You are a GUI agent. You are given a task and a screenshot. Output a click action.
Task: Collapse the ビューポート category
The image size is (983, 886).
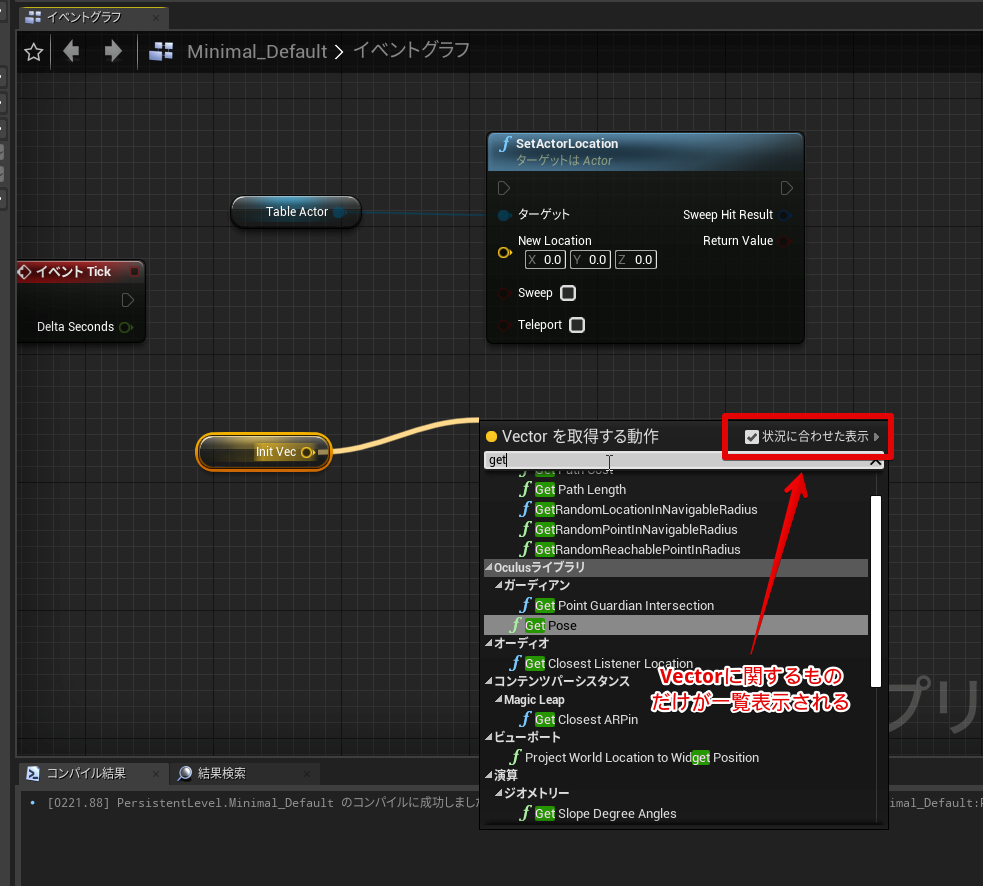tap(489, 737)
